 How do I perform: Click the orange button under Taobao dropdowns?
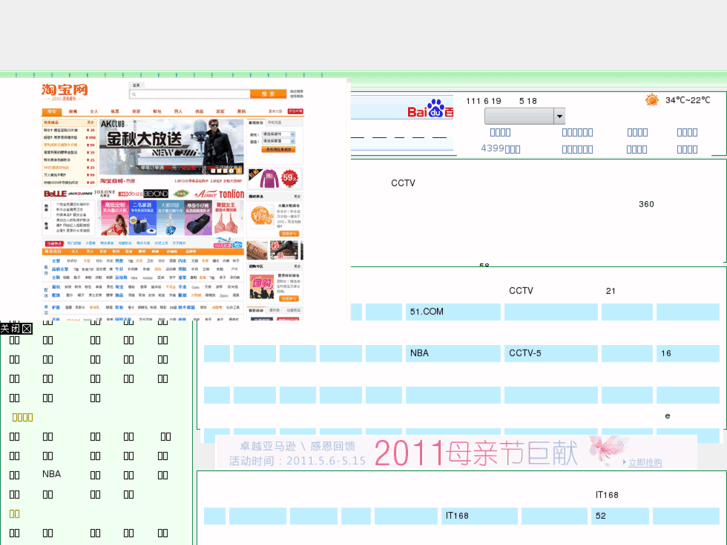click(x=278, y=149)
